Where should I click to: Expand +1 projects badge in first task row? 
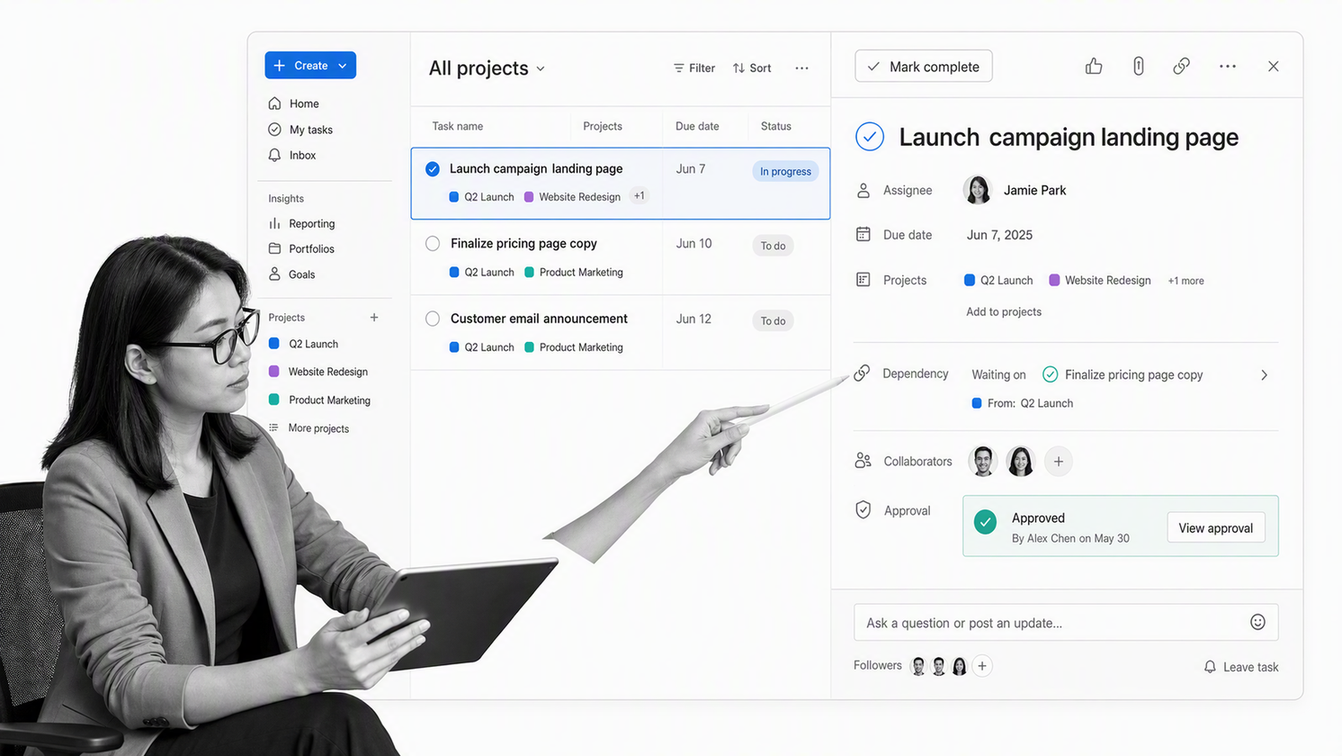click(x=639, y=196)
